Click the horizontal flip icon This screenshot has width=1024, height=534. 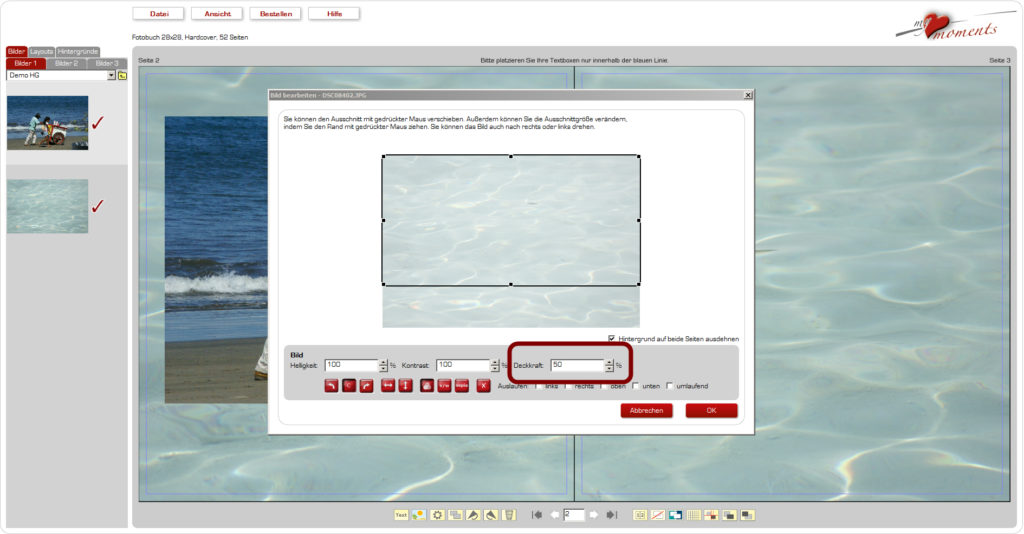tap(388, 386)
